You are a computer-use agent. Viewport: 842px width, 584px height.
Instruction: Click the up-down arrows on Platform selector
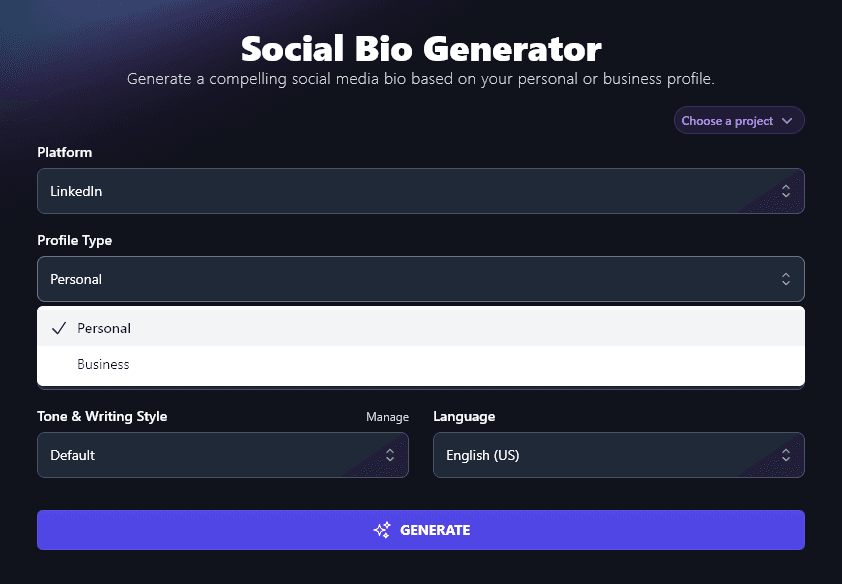click(786, 191)
